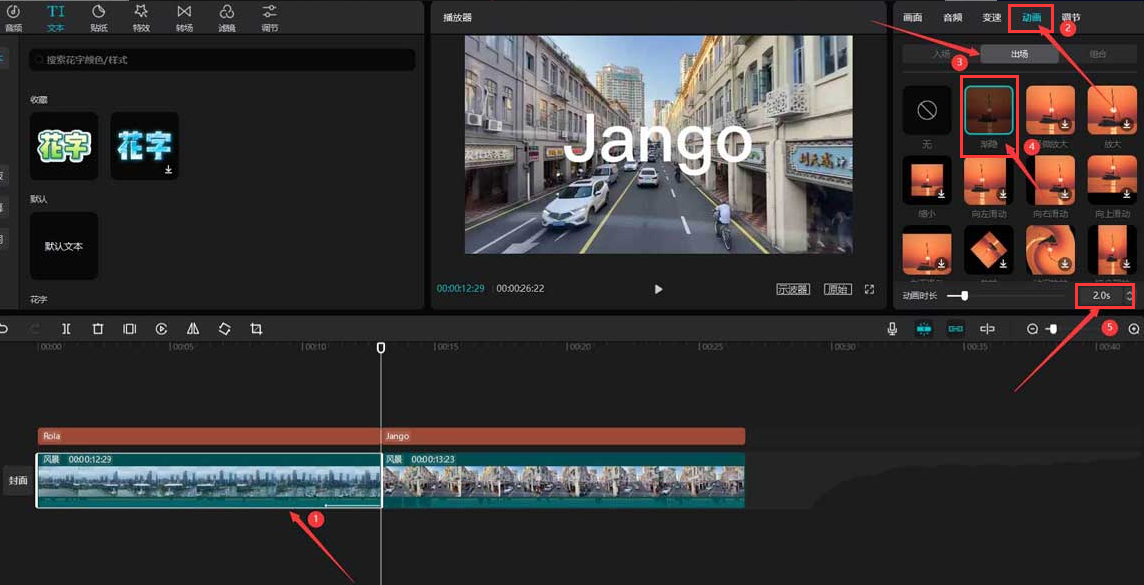Open the 画面 settings tab

pos(913,17)
